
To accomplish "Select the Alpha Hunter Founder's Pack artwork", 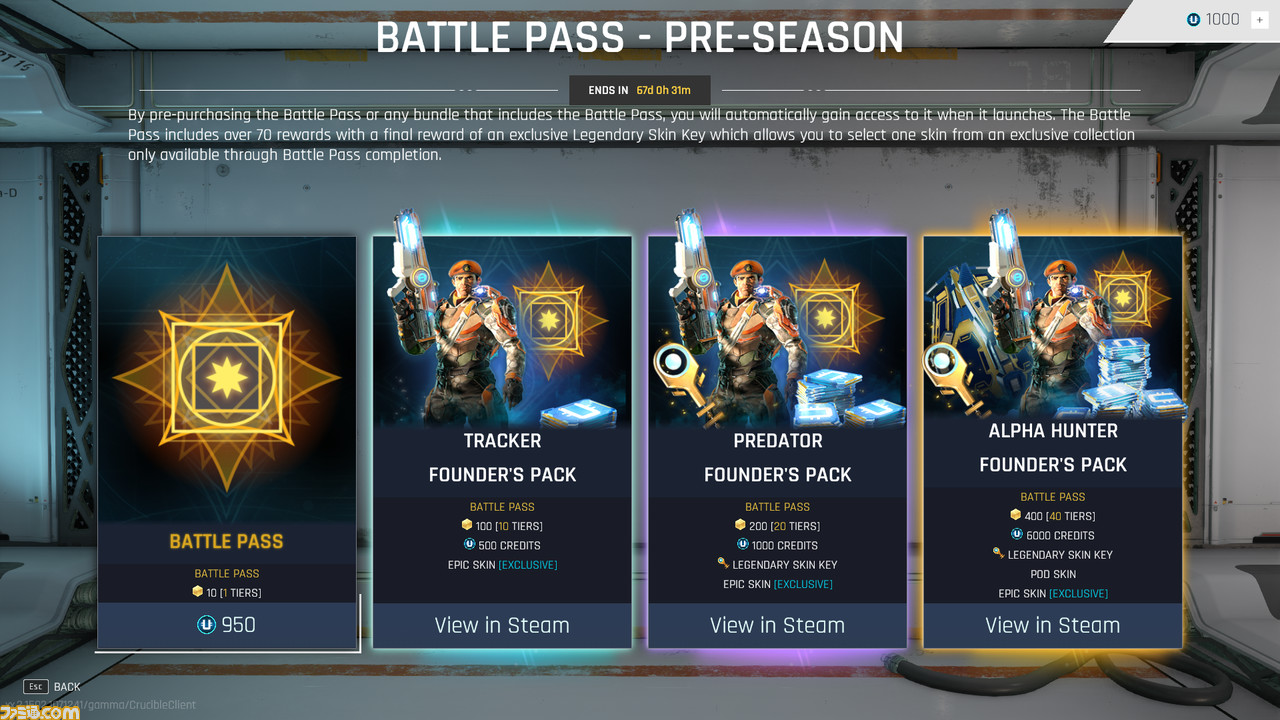I will coord(1053,325).
